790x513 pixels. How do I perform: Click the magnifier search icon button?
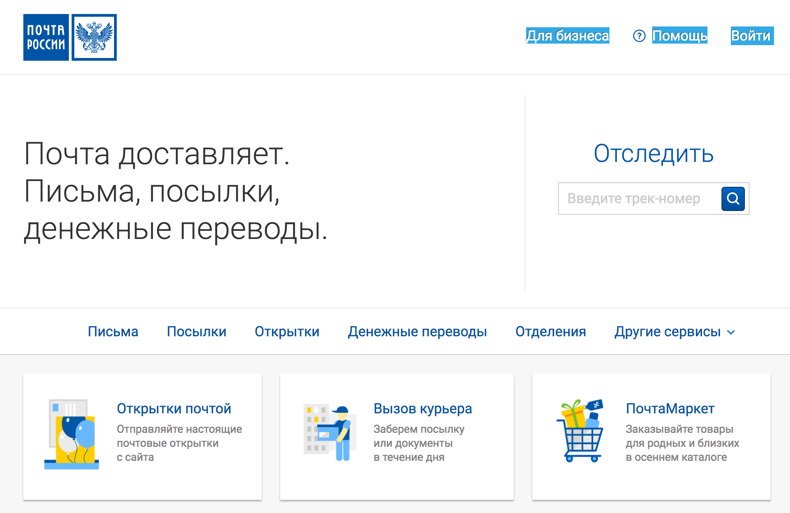[x=733, y=198]
